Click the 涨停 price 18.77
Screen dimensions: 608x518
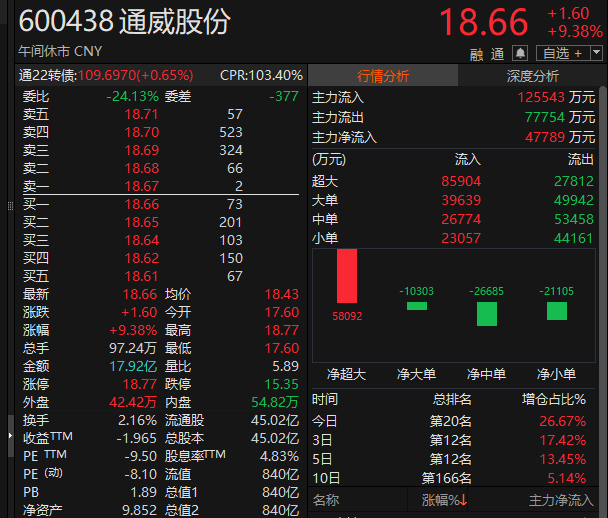coord(140,384)
